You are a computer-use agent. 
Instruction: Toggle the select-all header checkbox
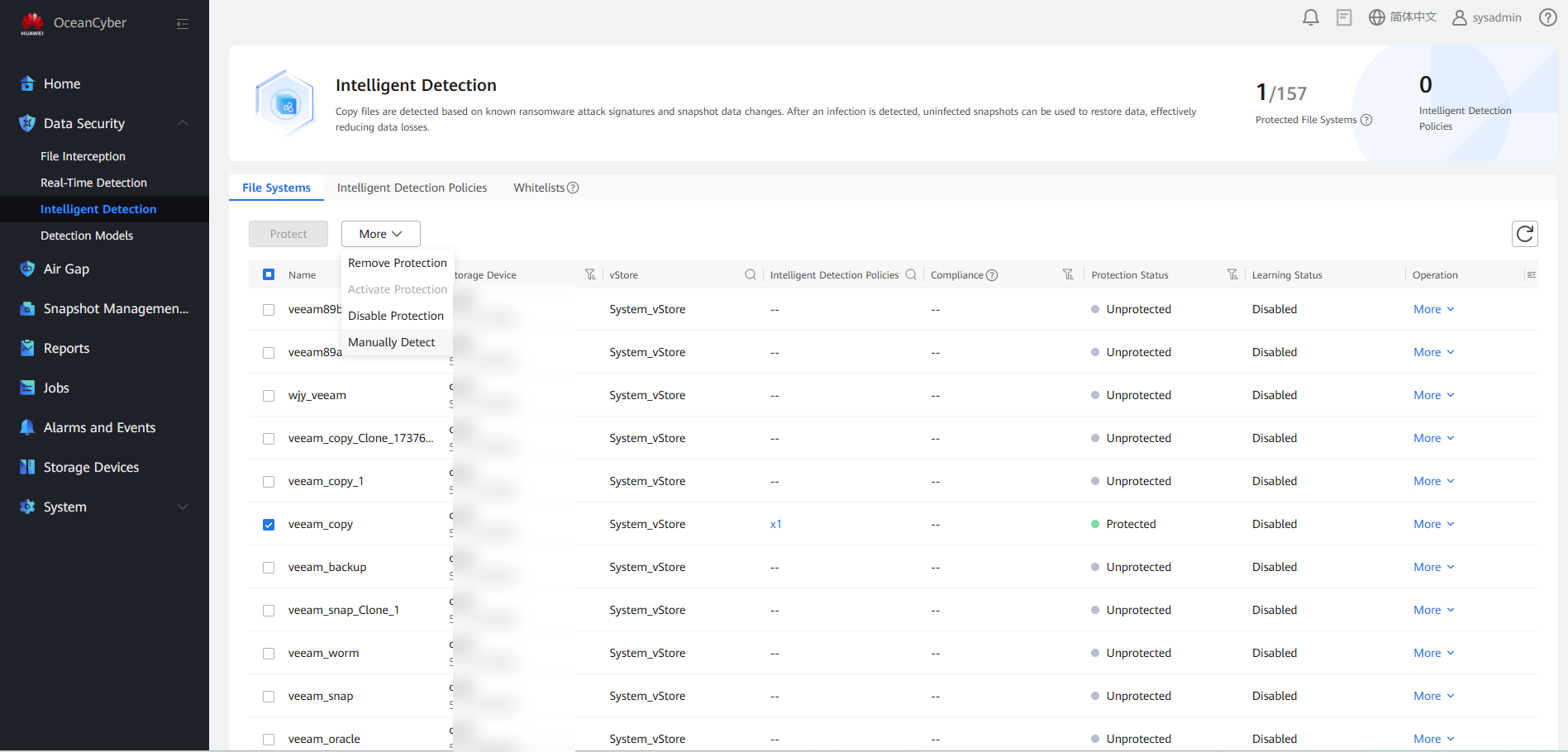tap(269, 275)
